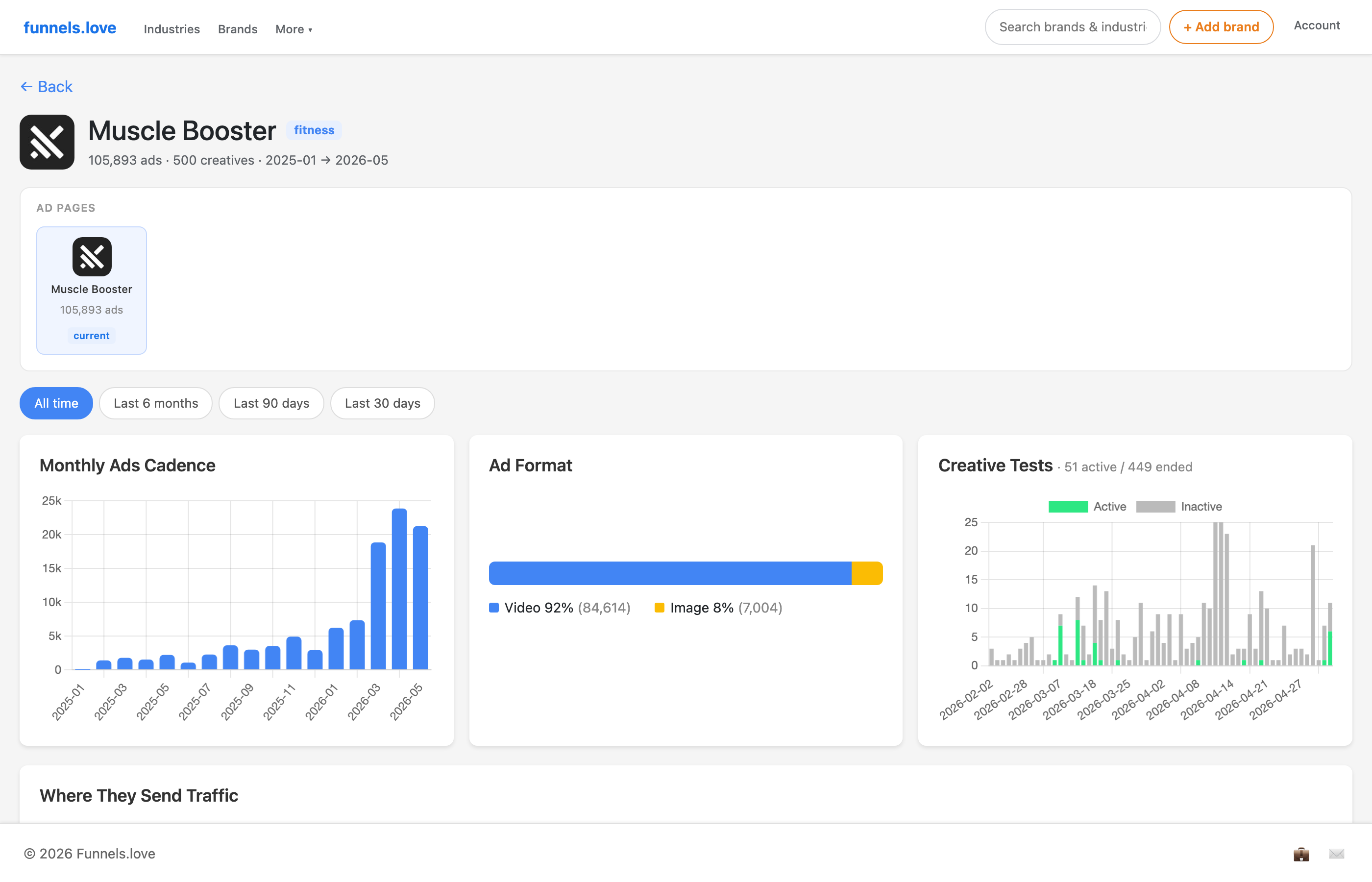This screenshot has width=1372, height=882.
Task: Click the Where They Send Traffic heading
Action: click(x=139, y=796)
